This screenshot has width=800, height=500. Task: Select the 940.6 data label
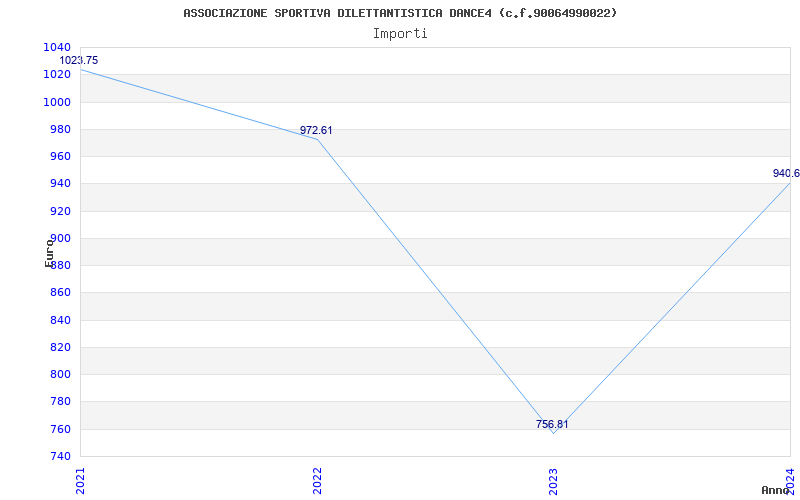click(x=786, y=173)
